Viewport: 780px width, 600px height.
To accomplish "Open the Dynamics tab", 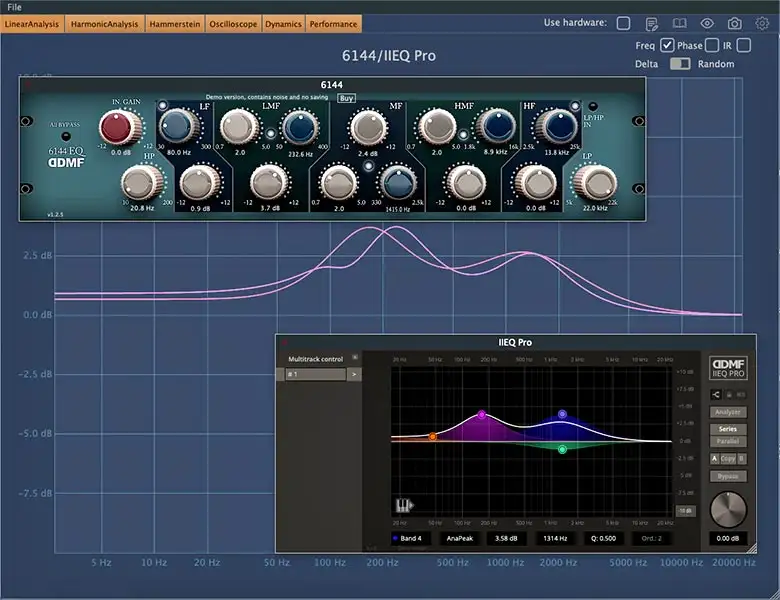I will coord(283,24).
